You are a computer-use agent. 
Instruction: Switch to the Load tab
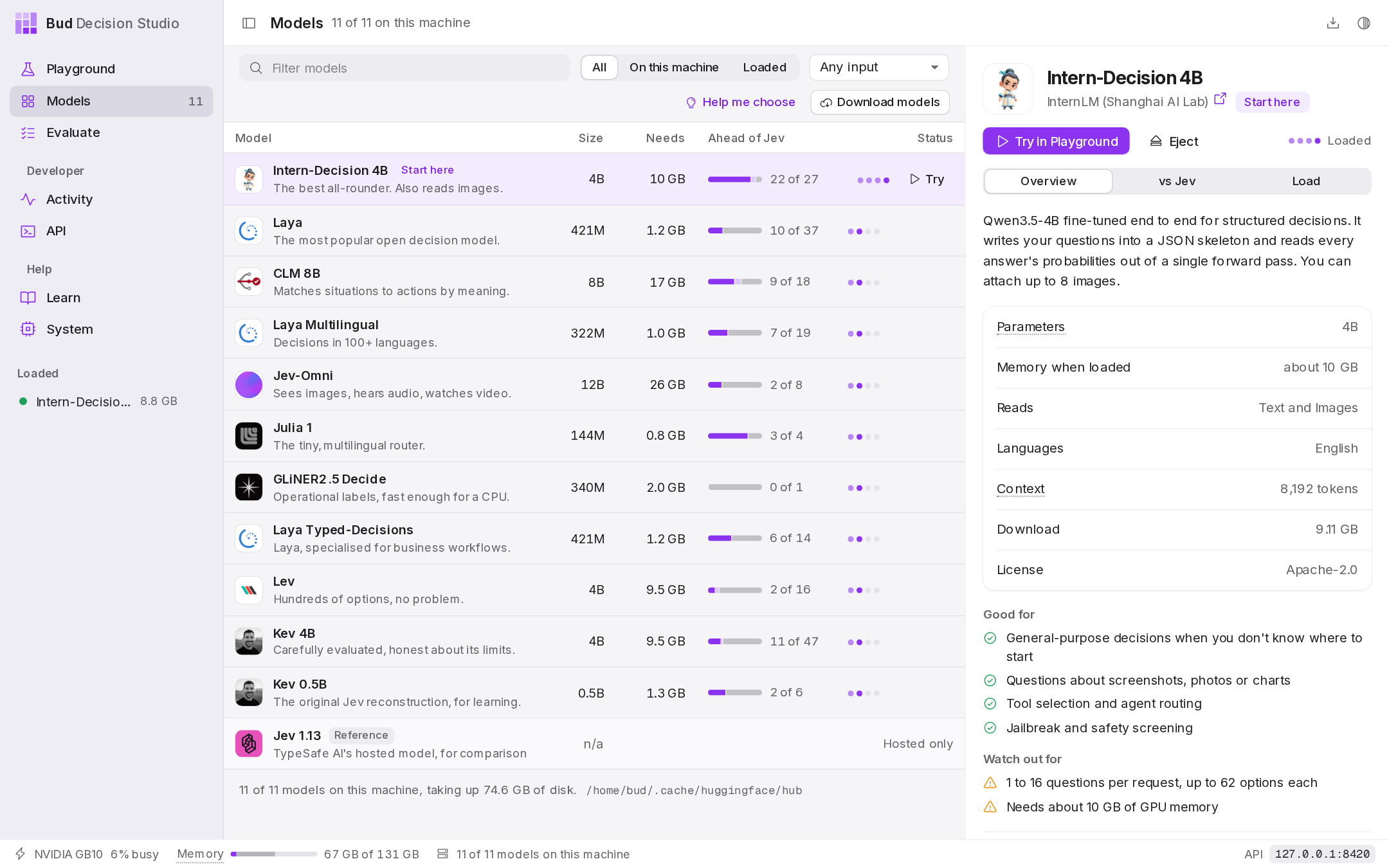1306,181
